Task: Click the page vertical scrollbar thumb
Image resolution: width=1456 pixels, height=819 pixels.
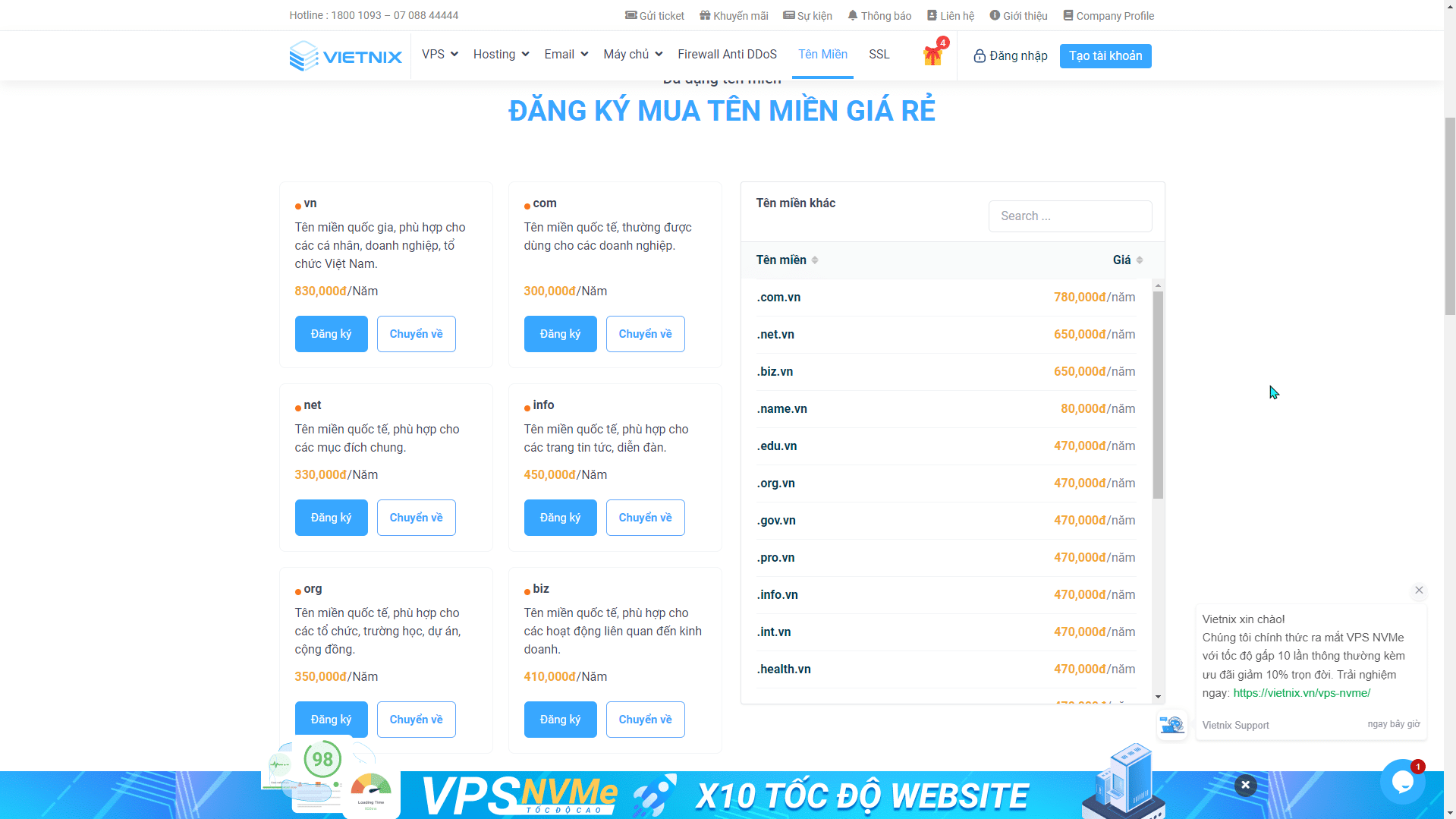Action: pos(1450,216)
